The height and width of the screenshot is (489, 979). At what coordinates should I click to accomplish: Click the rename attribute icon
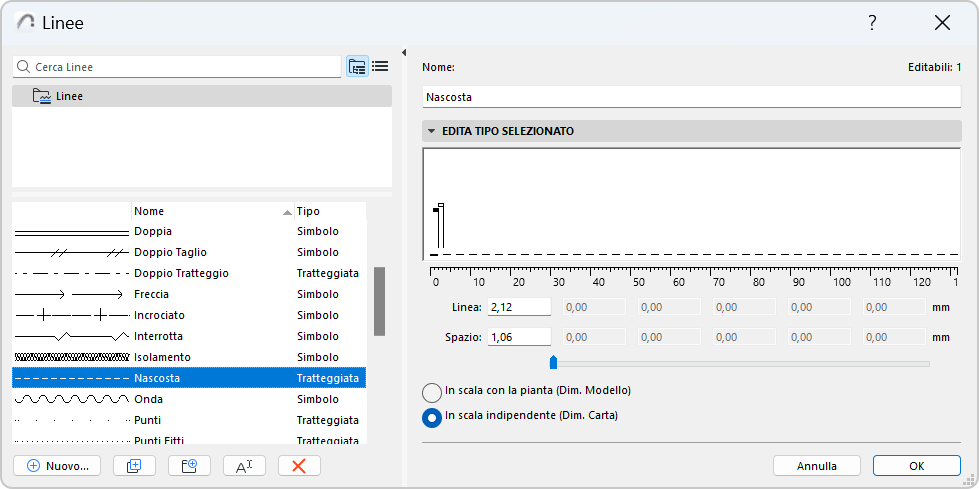244,466
